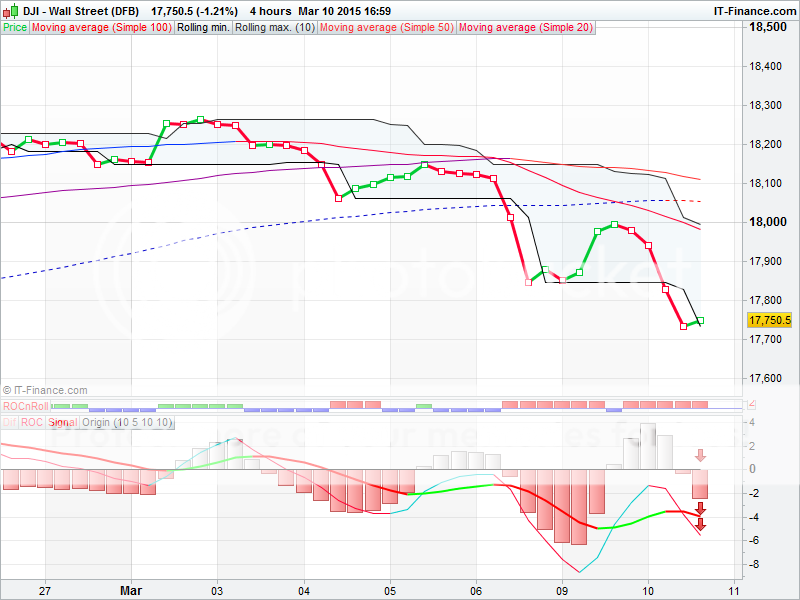Select the Moving average (Simple 20) label

524,28
